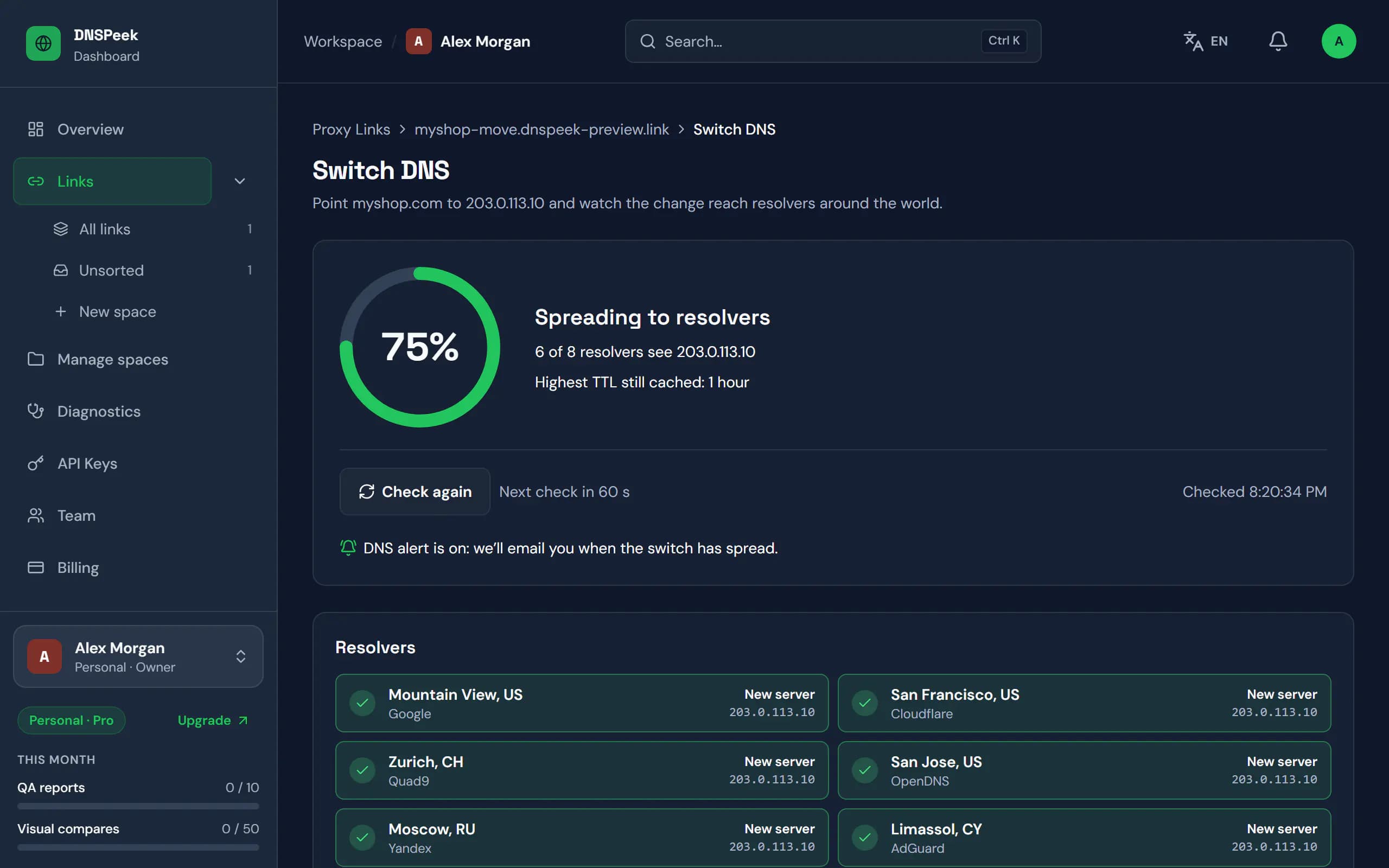1389x868 pixels.
Task: Click the 75% progress ring
Action: point(419,347)
